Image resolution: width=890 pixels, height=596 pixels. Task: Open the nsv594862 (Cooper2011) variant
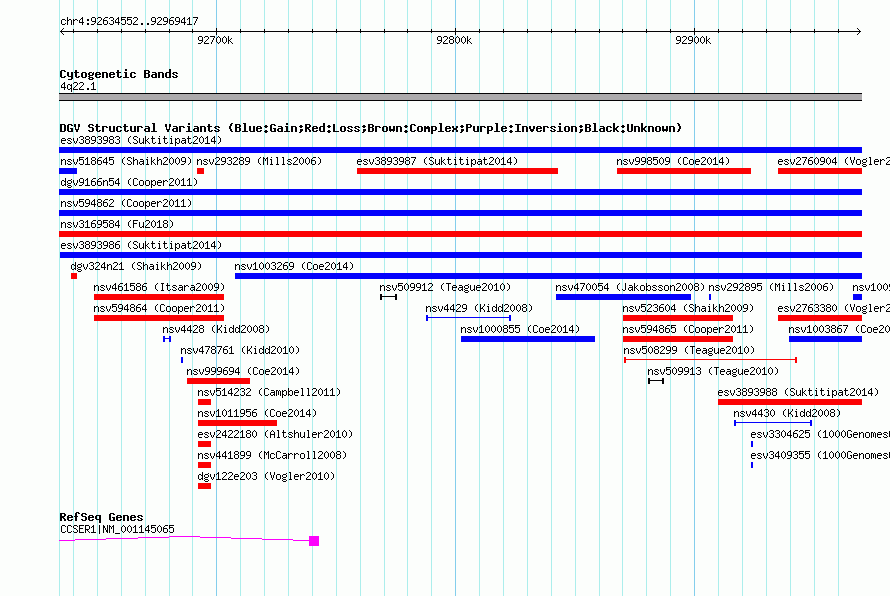(x=126, y=203)
